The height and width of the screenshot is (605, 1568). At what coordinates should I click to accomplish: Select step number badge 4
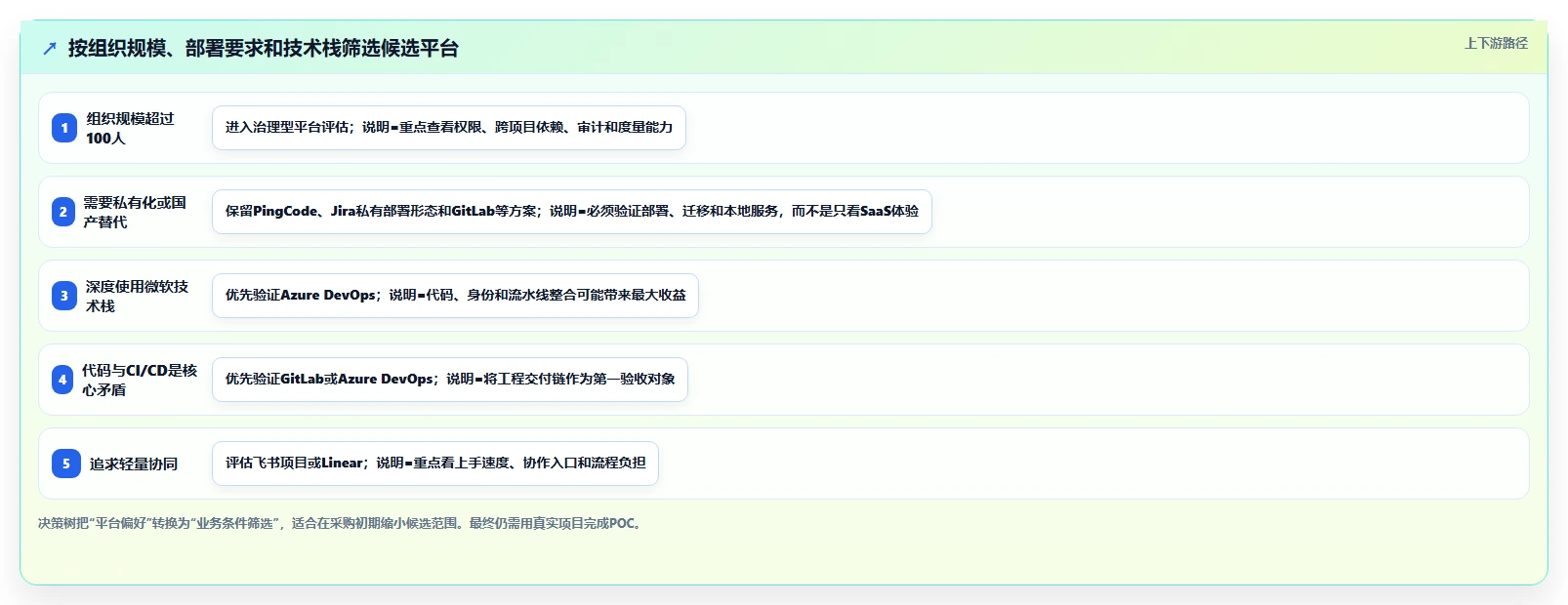click(62, 380)
